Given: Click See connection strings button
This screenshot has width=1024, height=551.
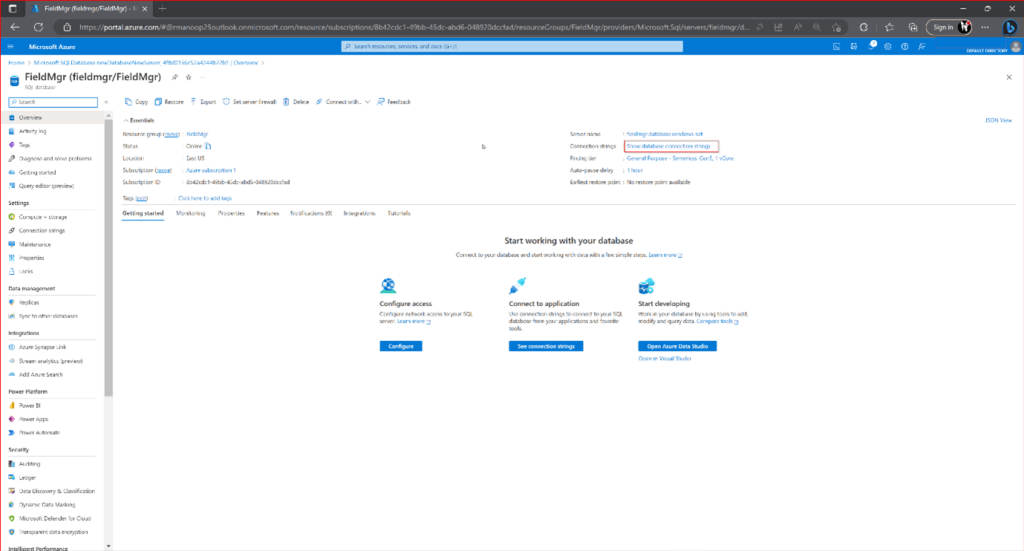Looking at the screenshot, I should (546, 346).
